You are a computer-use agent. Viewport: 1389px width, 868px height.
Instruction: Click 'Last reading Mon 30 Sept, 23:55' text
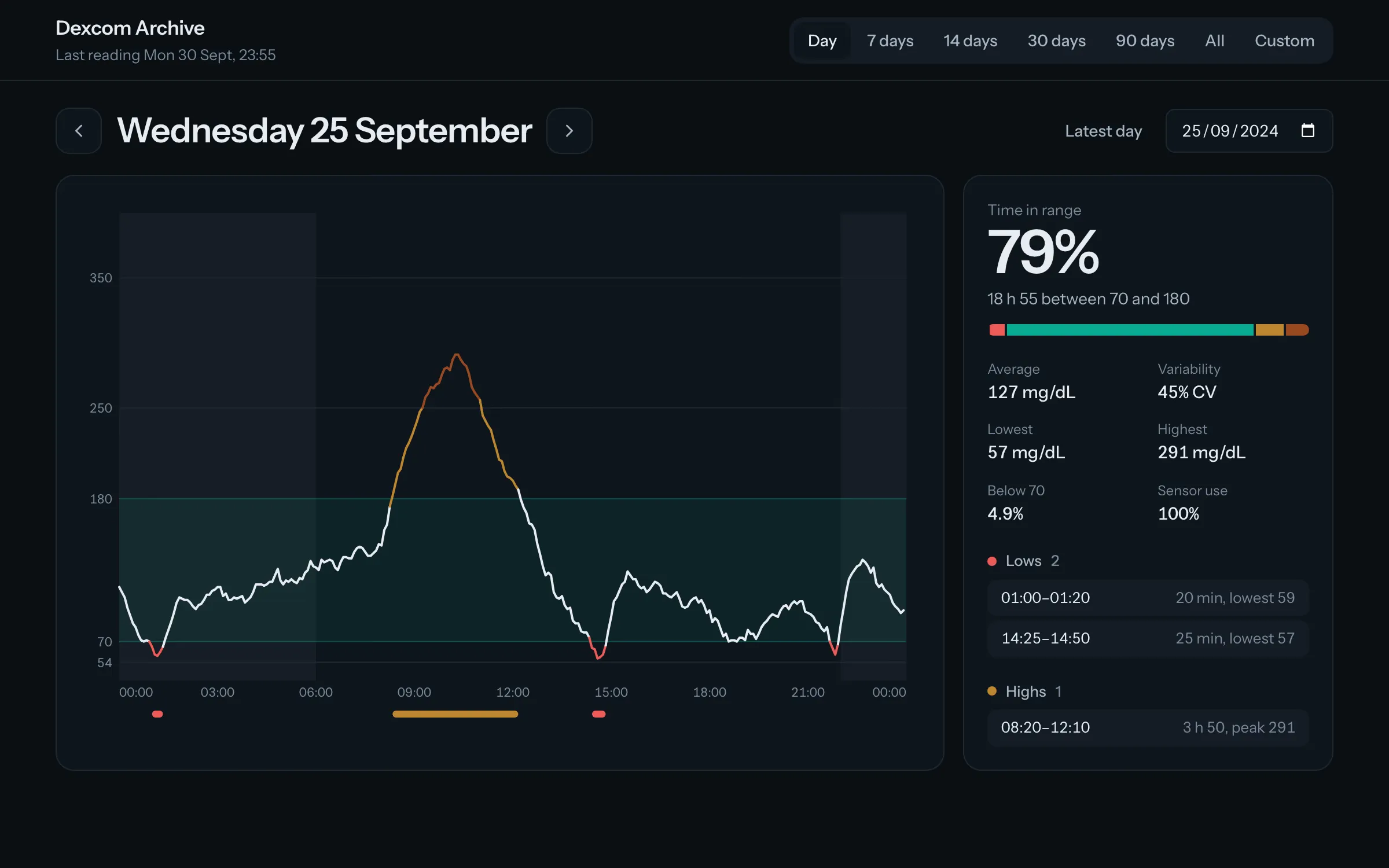pyautogui.click(x=166, y=55)
